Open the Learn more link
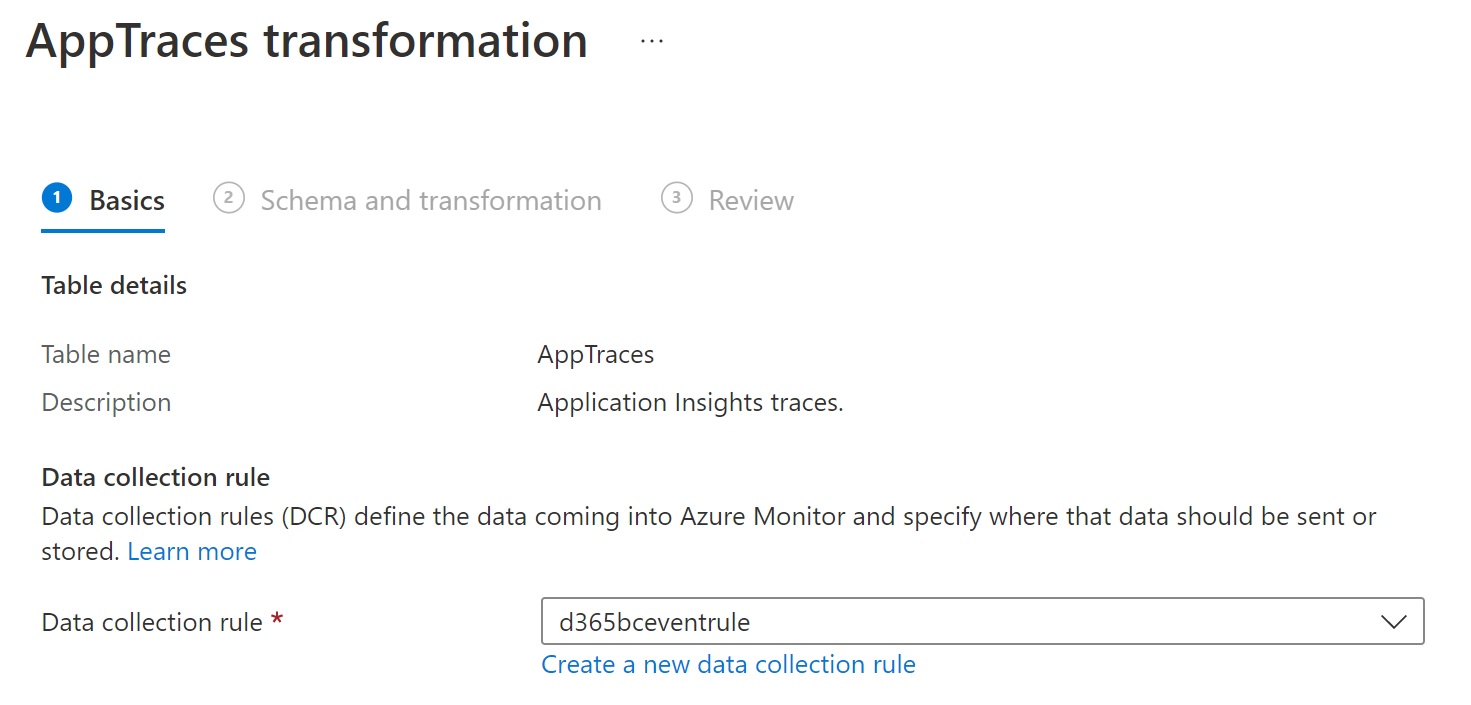This screenshot has width=1471, height=705. click(192, 552)
